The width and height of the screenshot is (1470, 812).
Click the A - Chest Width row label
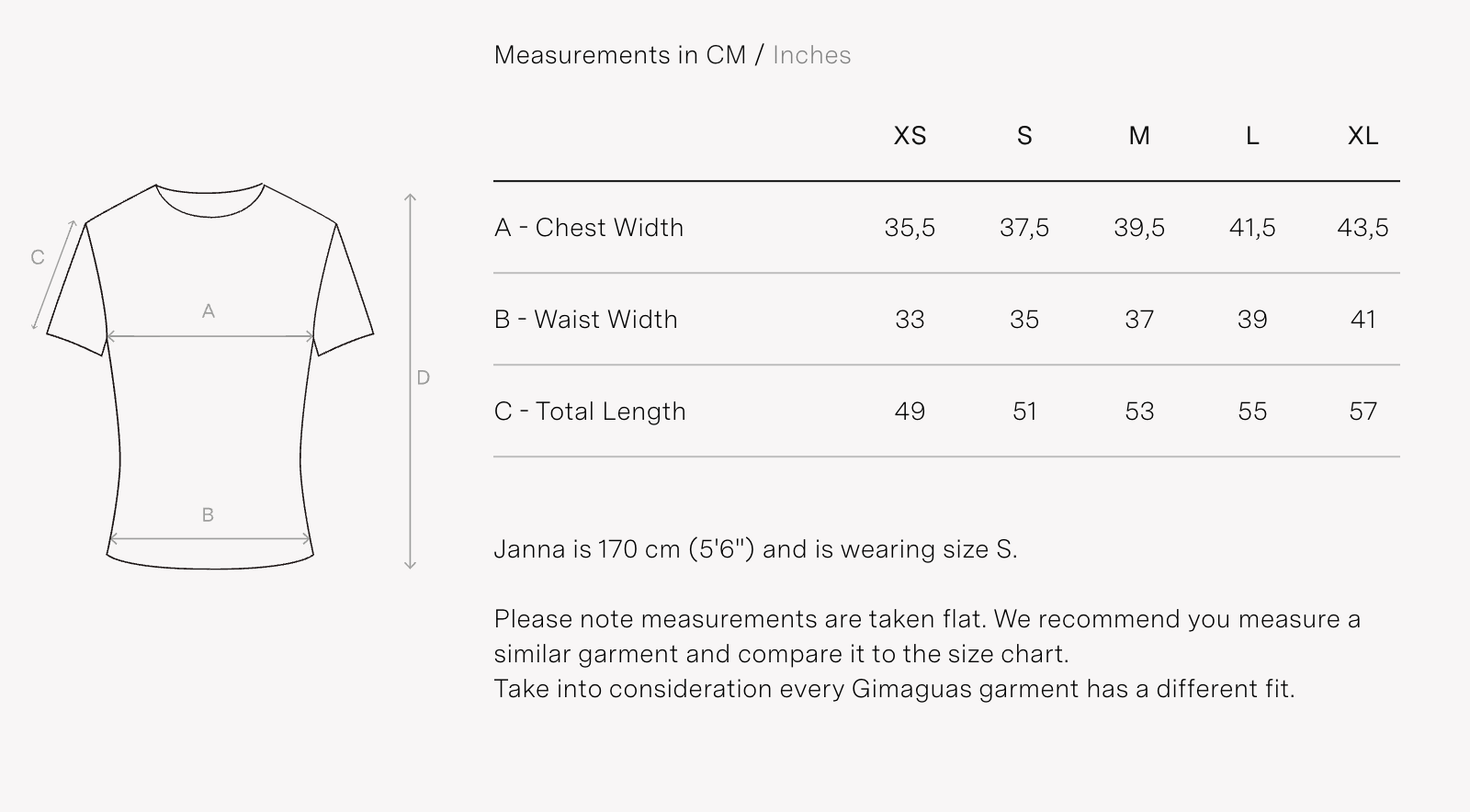click(x=589, y=228)
